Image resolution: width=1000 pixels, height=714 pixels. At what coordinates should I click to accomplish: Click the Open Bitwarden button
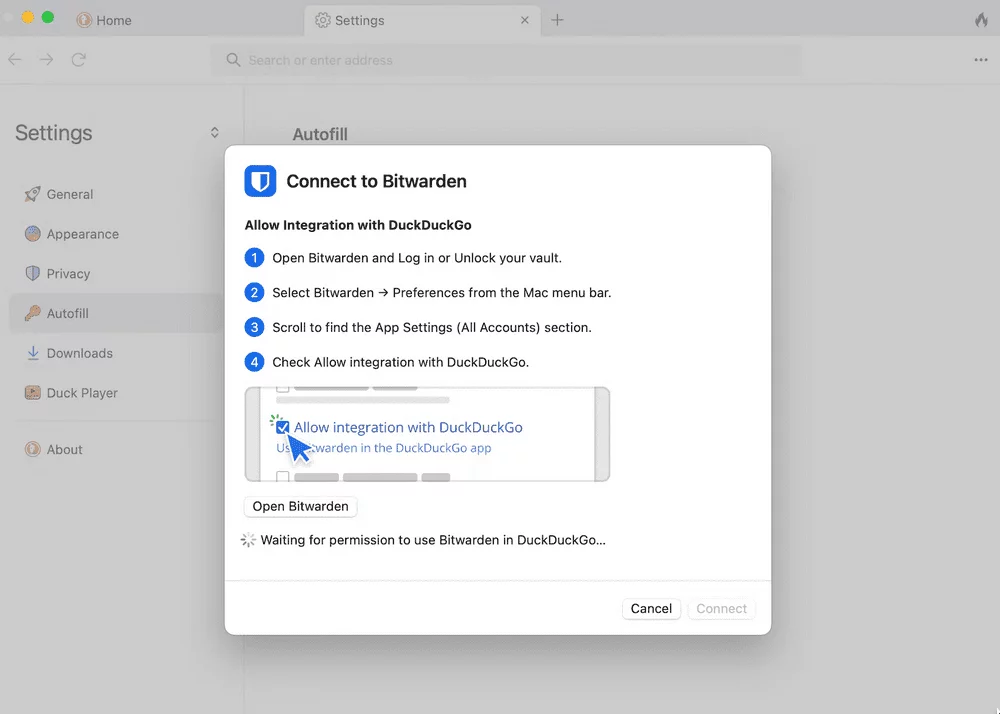click(300, 506)
